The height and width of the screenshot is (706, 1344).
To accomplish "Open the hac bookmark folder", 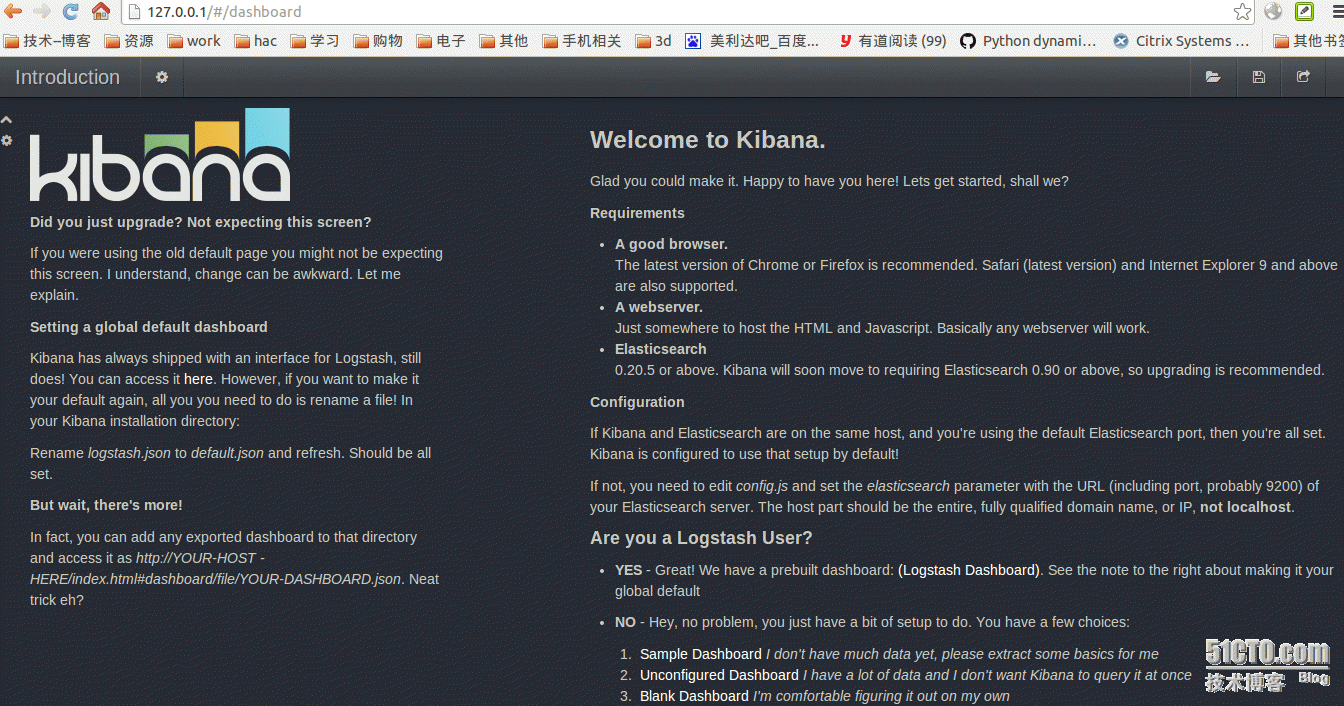I will tap(256, 41).
